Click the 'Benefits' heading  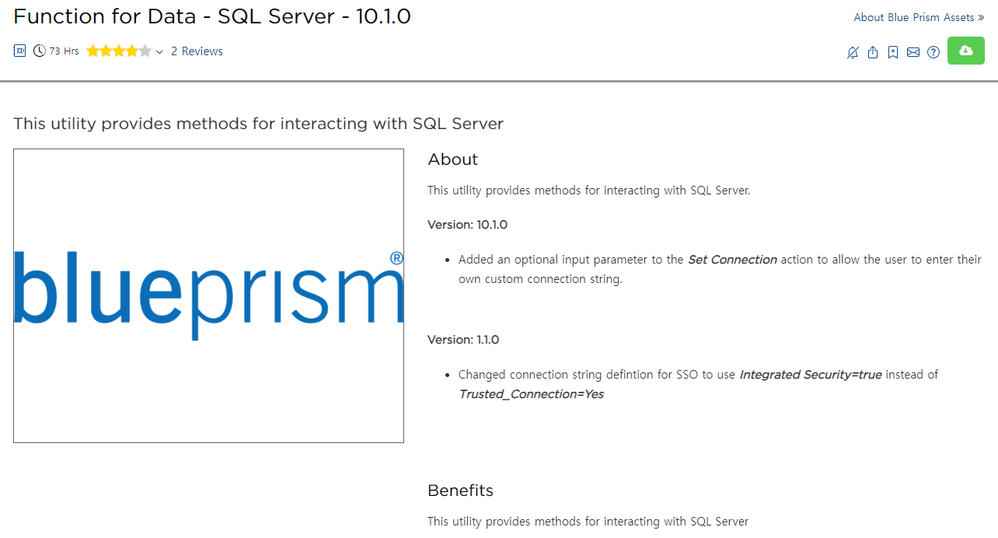461,490
